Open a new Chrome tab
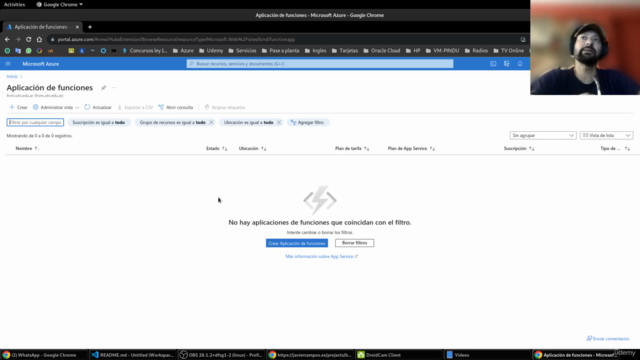The height and width of the screenshot is (360, 640). click(90, 27)
